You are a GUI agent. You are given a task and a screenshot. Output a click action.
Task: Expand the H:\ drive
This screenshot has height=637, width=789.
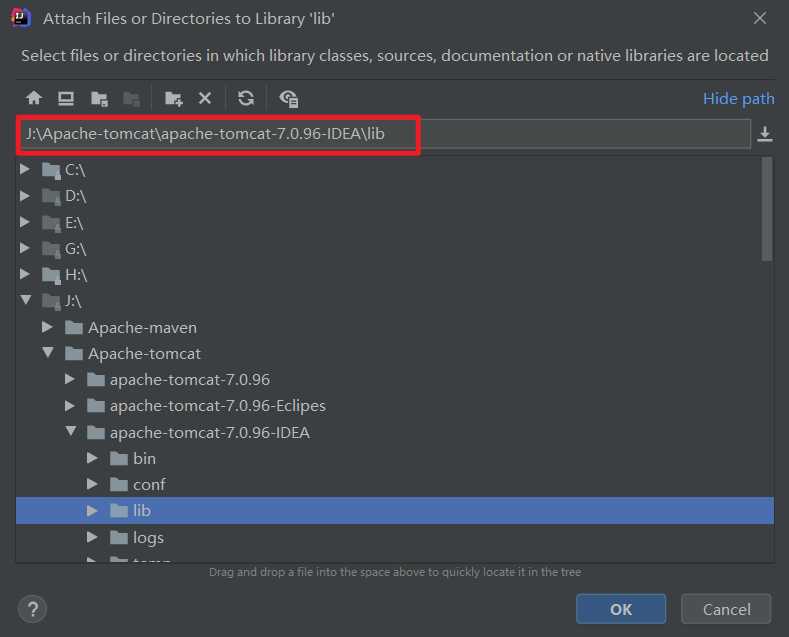pyautogui.click(x=24, y=274)
